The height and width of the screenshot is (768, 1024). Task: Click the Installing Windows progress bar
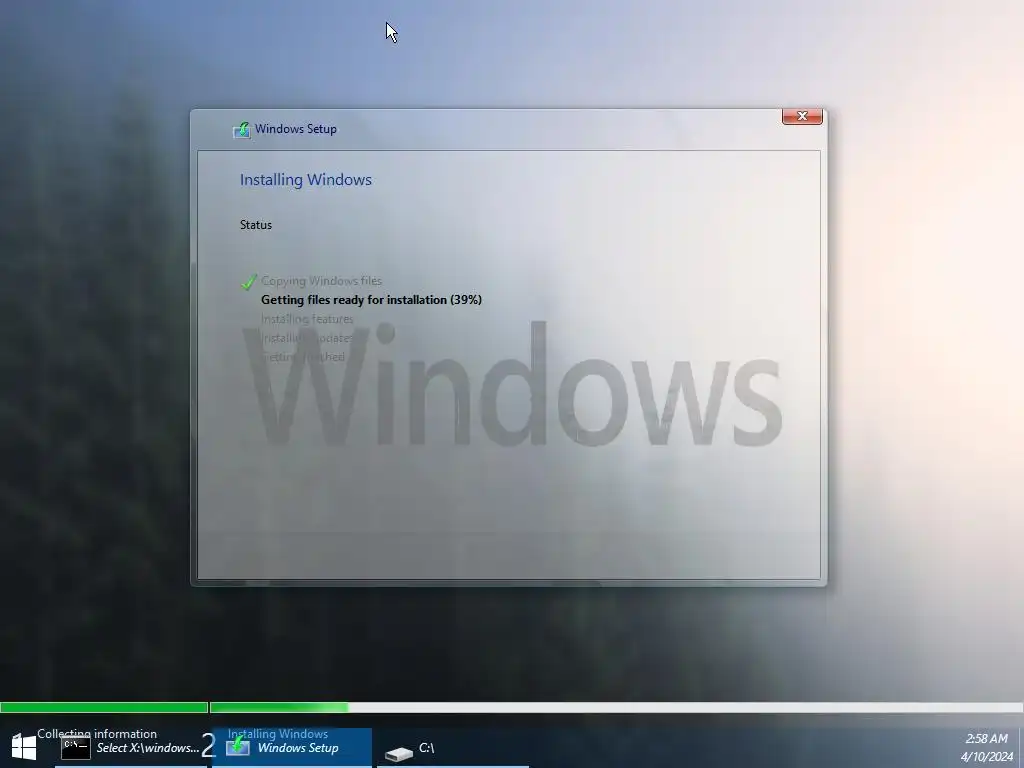click(616, 707)
